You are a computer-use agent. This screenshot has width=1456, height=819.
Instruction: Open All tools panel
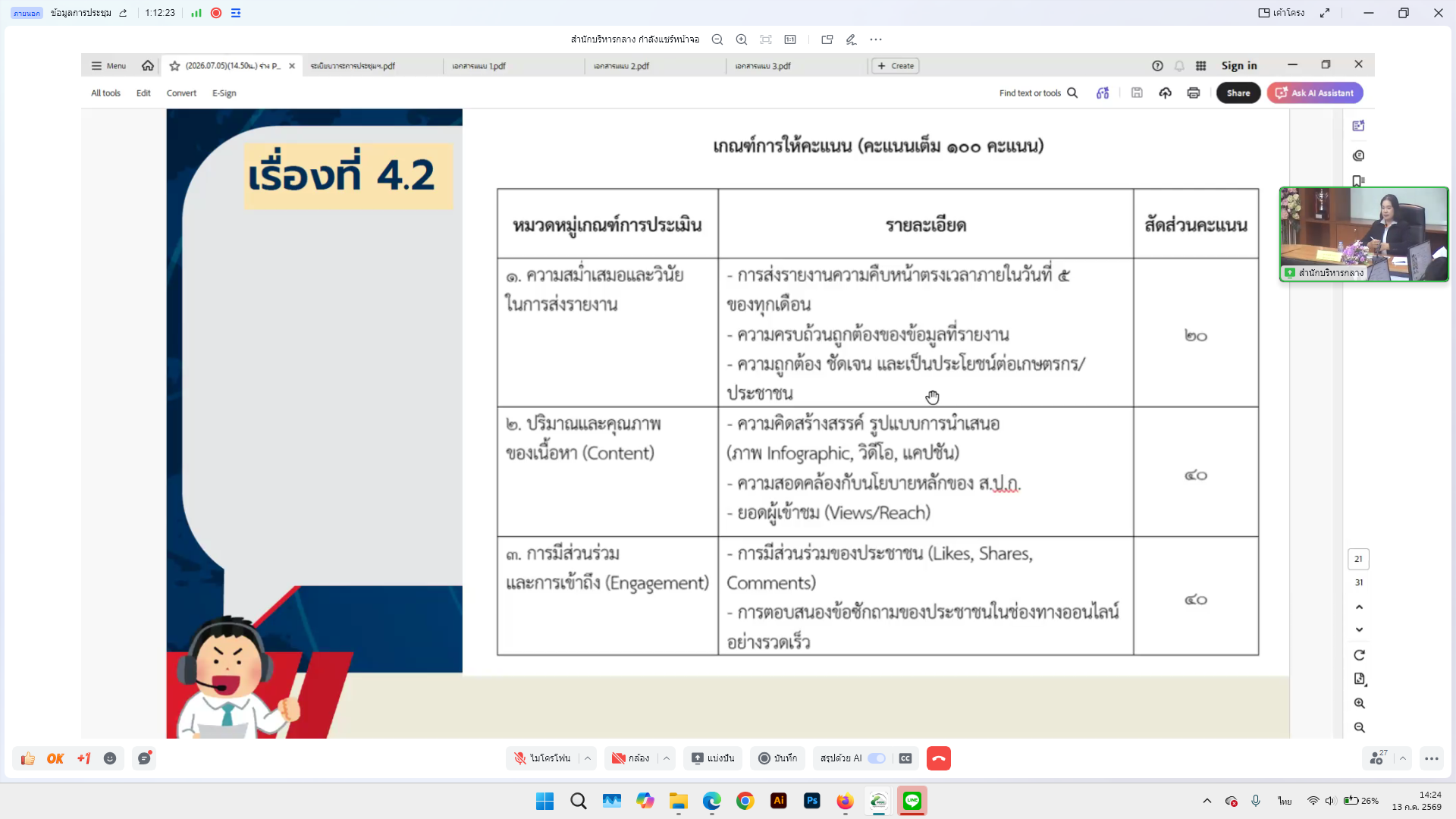[105, 93]
